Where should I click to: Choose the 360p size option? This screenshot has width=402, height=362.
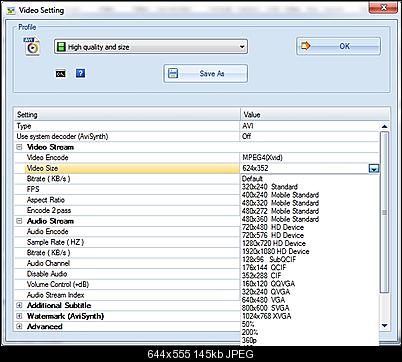click(249, 340)
